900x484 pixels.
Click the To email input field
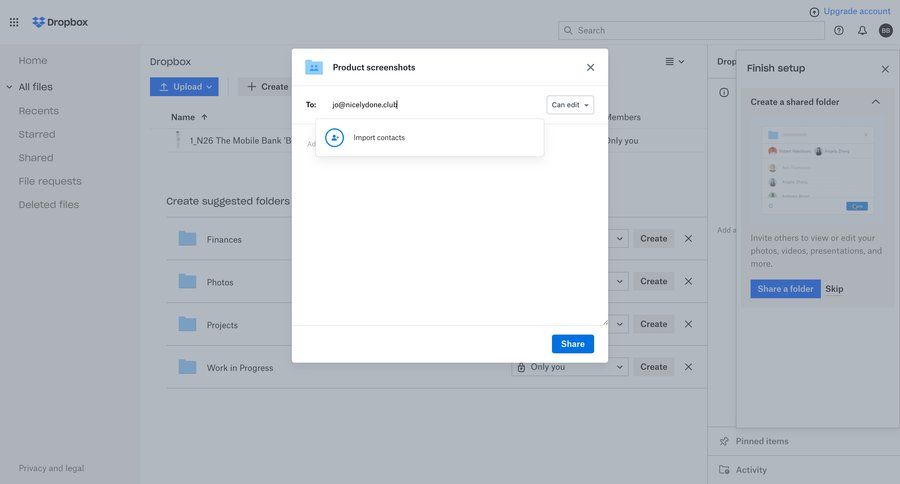[x=436, y=104]
